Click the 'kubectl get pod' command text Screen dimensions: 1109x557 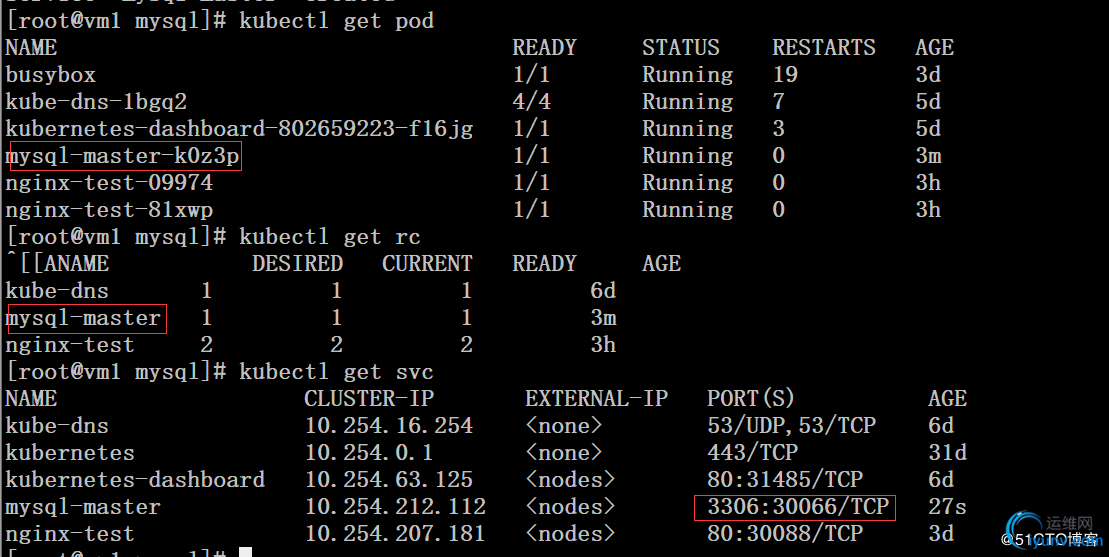coord(337,20)
